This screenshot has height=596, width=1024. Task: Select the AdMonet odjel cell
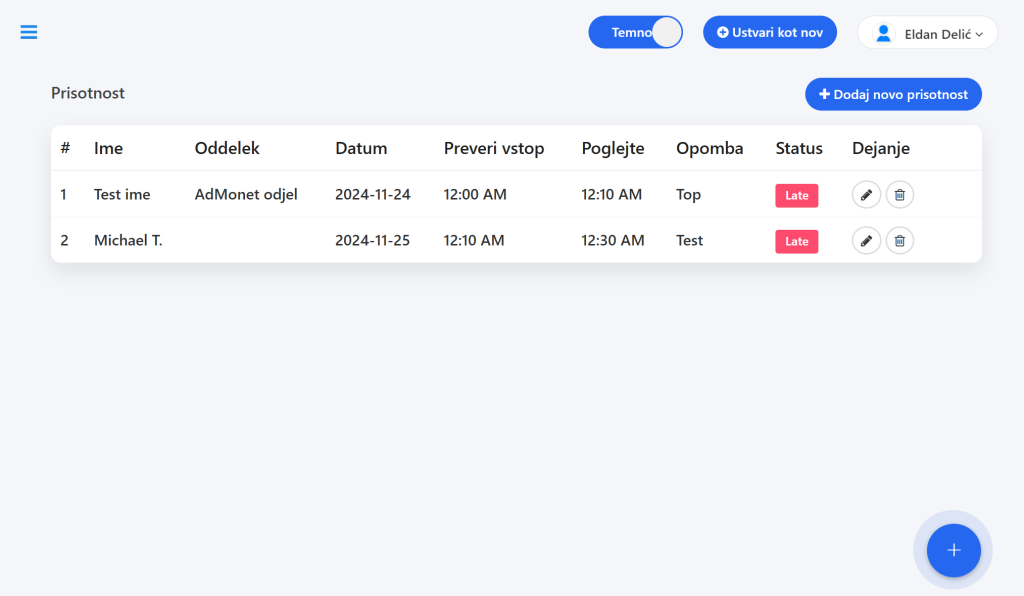coord(246,195)
